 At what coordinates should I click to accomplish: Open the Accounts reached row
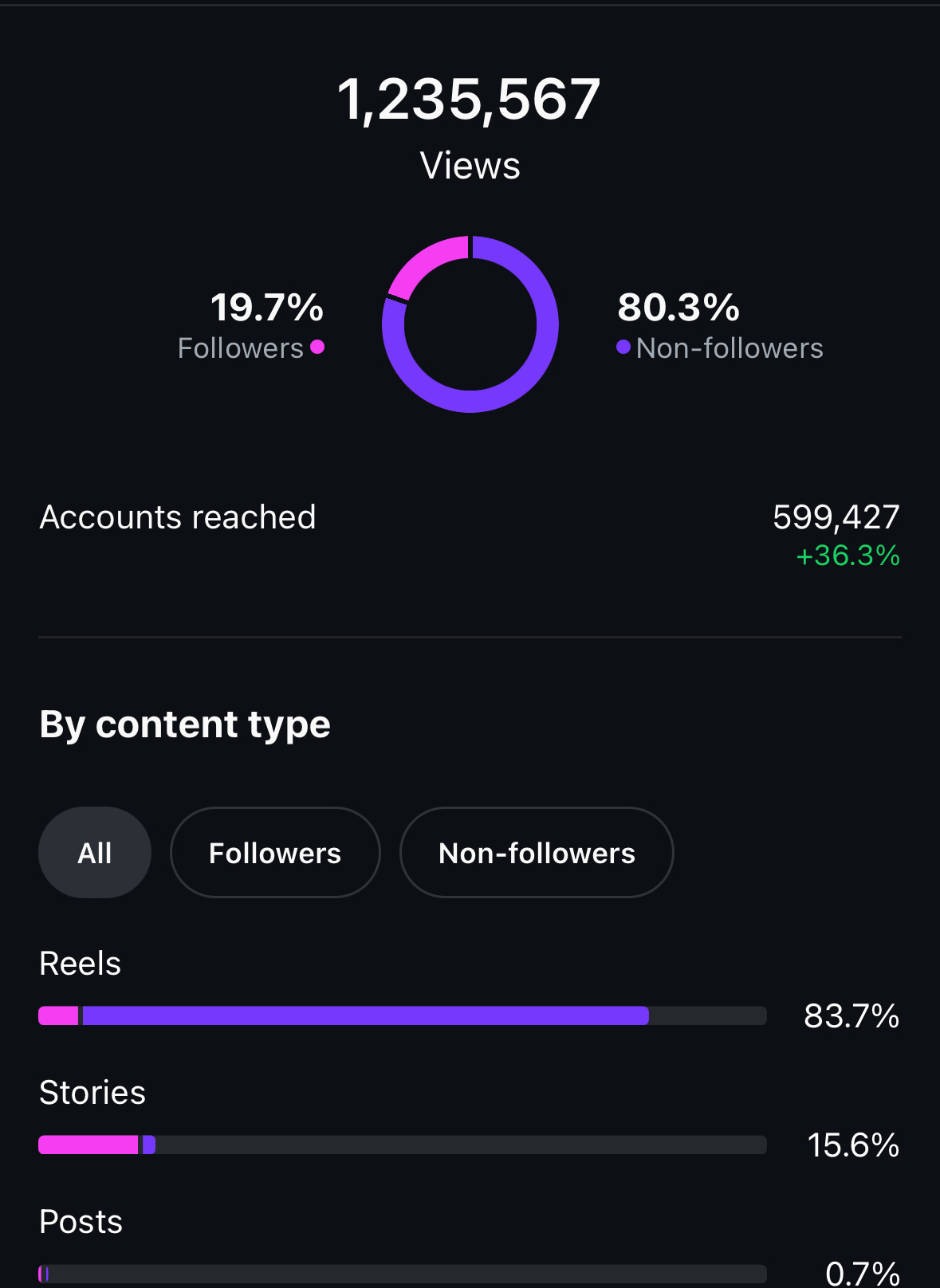[470, 534]
